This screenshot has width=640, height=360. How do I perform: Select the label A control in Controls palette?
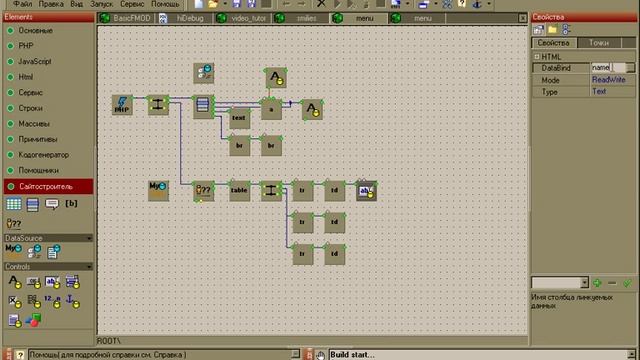(x=15, y=282)
